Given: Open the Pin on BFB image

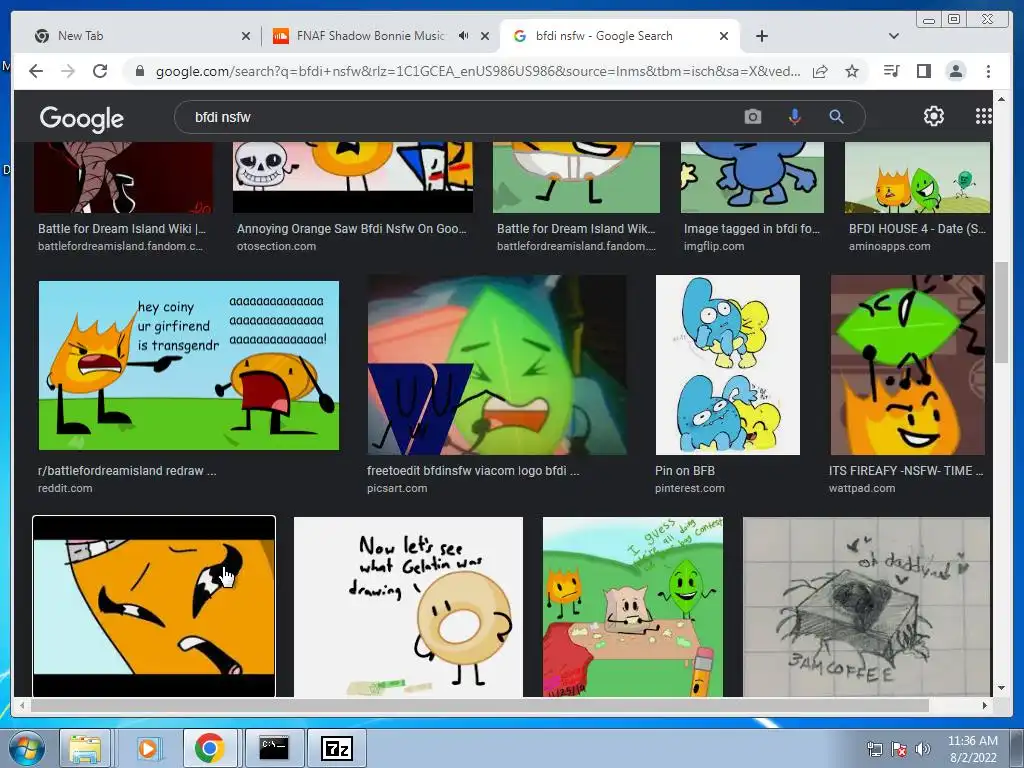Looking at the screenshot, I should point(728,364).
